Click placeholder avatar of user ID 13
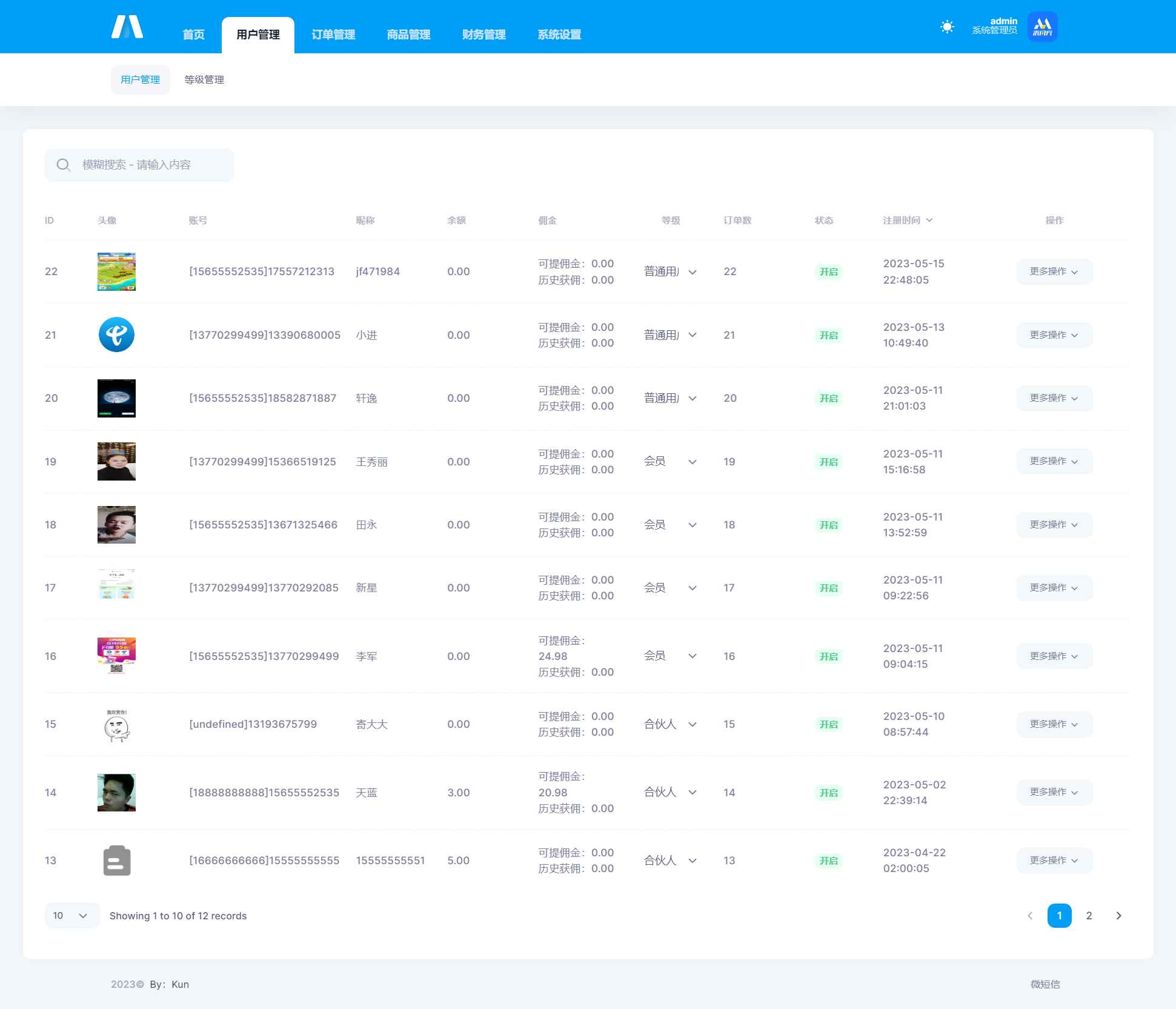Viewport: 1176px width, 1009px height. (116, 861)
